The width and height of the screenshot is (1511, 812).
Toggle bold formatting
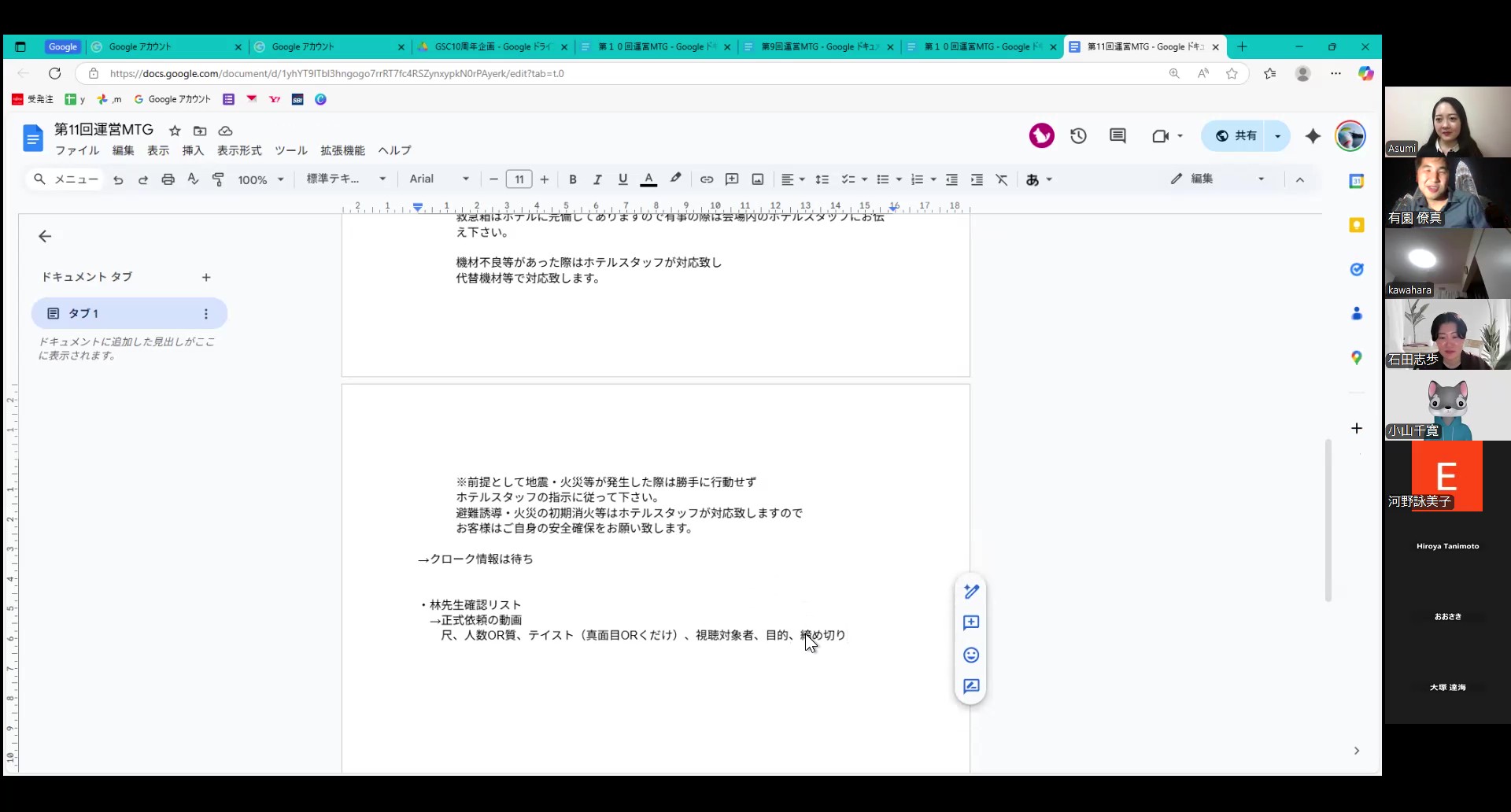(573, 179)
